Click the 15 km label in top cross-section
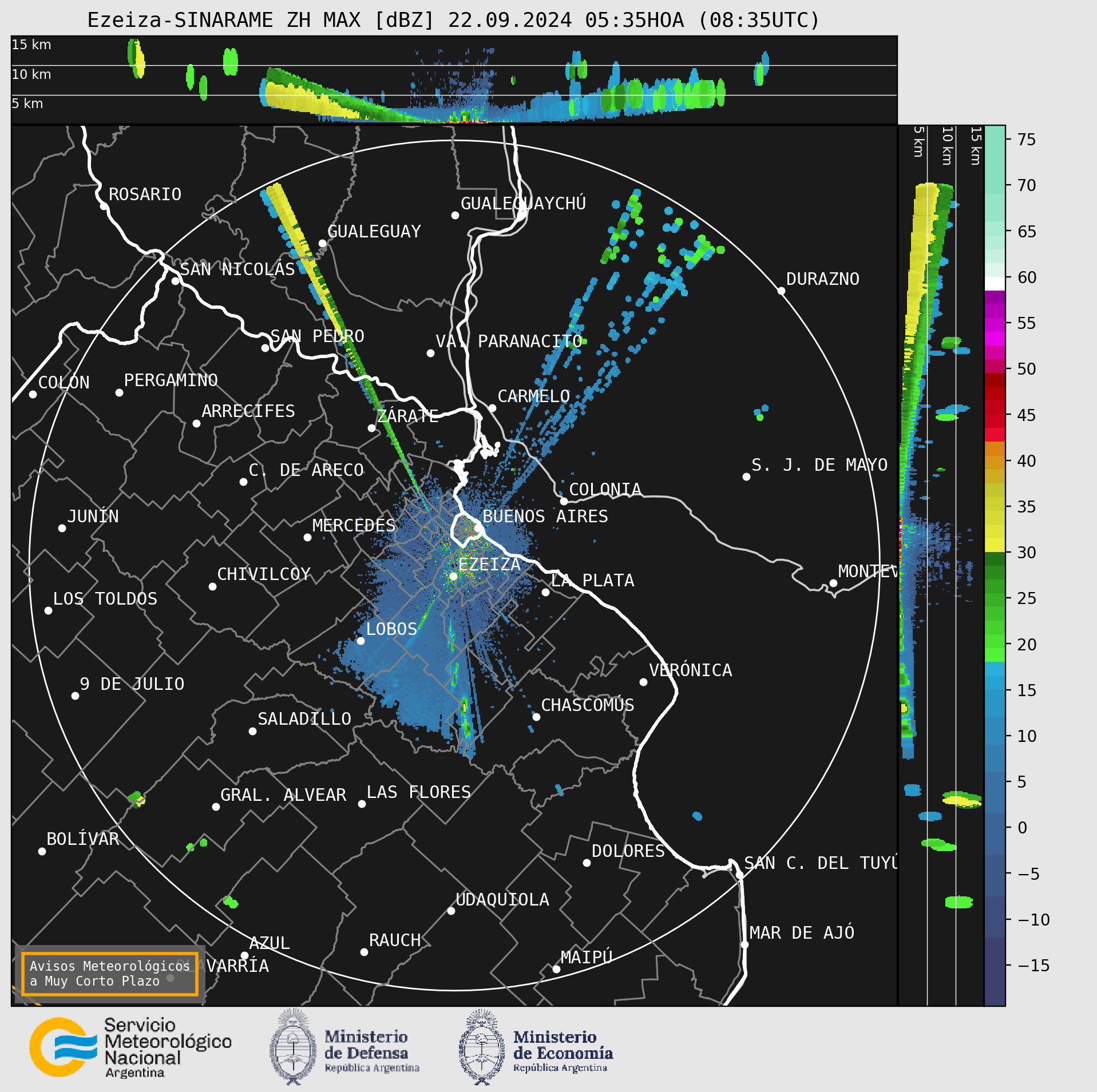This screenshot has width=1097, height=1092. [x=31, y=45]
